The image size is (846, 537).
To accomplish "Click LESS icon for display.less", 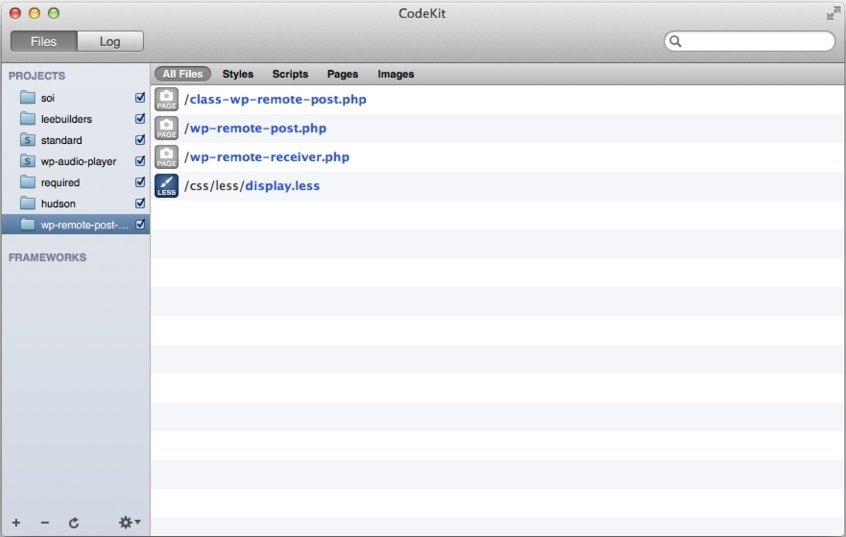I will tap(166, 186).
